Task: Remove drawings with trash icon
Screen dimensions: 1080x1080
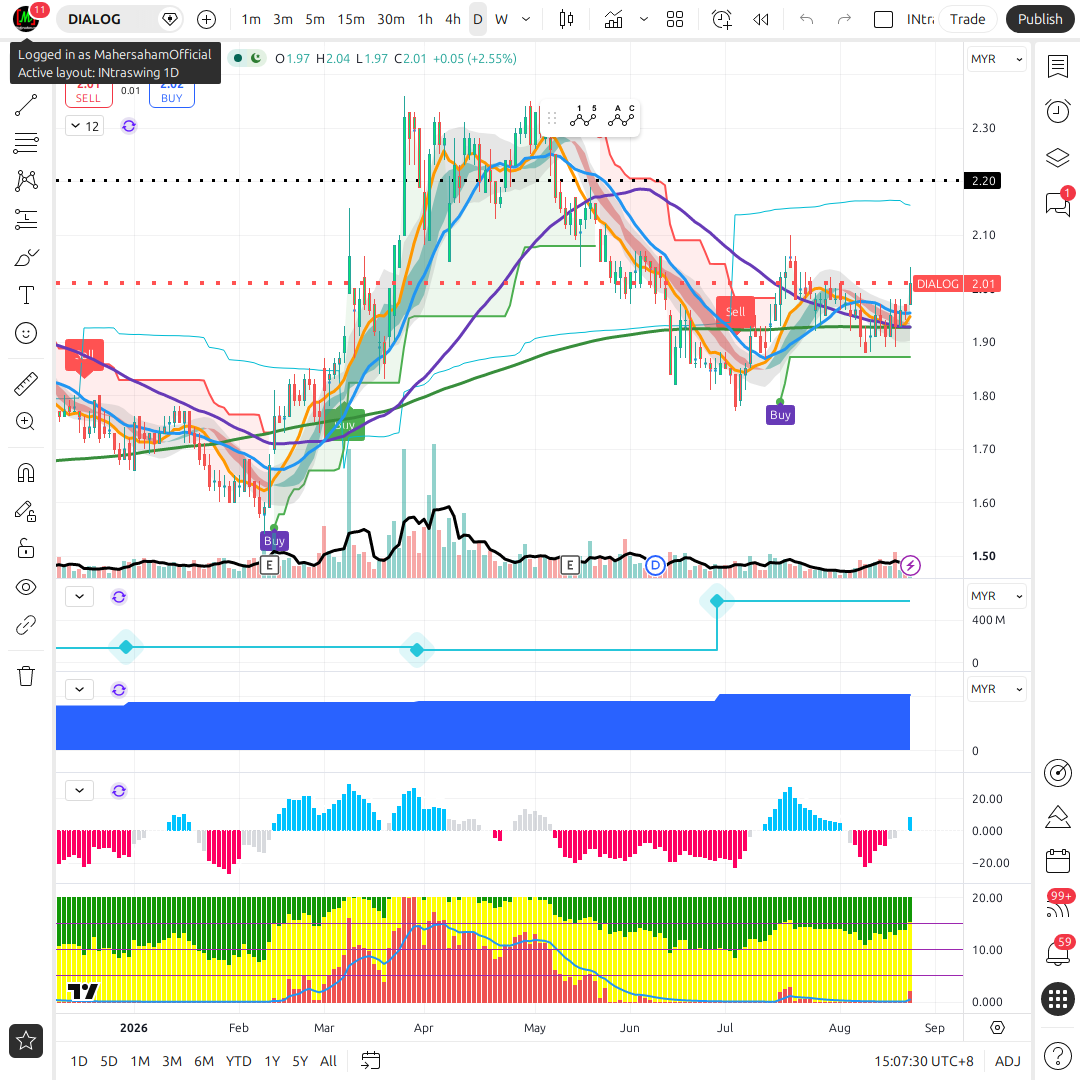Action: click(x=25, y=676)
